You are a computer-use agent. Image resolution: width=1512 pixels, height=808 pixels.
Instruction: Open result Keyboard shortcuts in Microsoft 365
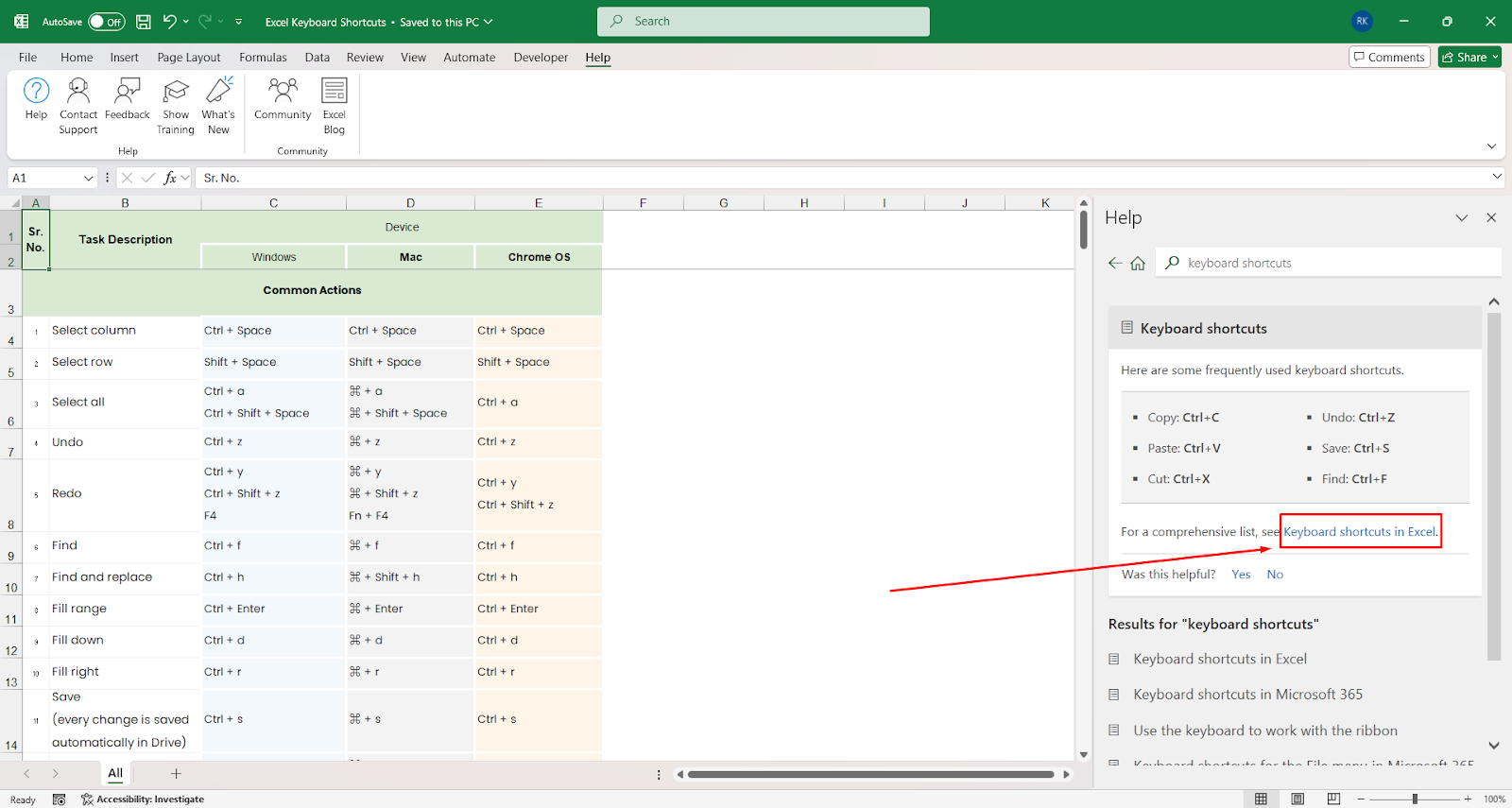[x=1247, y=694]
